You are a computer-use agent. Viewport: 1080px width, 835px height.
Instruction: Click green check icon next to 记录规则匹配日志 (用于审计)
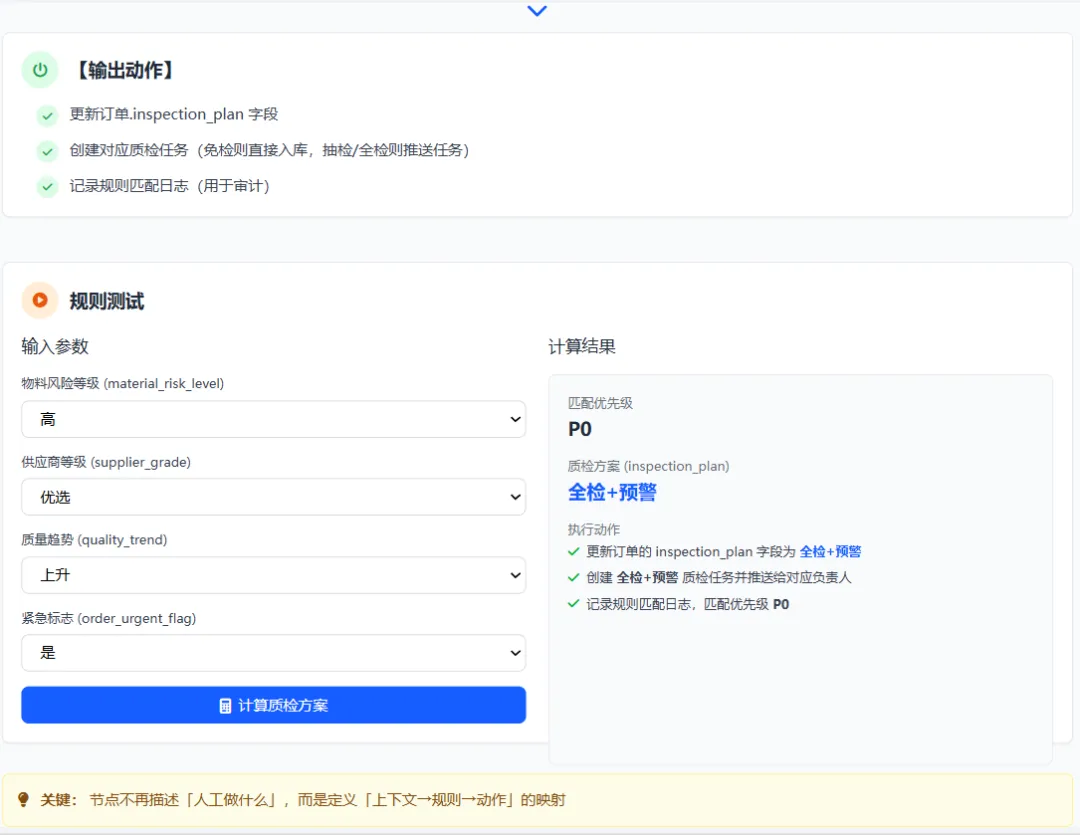tap(47, 186)
